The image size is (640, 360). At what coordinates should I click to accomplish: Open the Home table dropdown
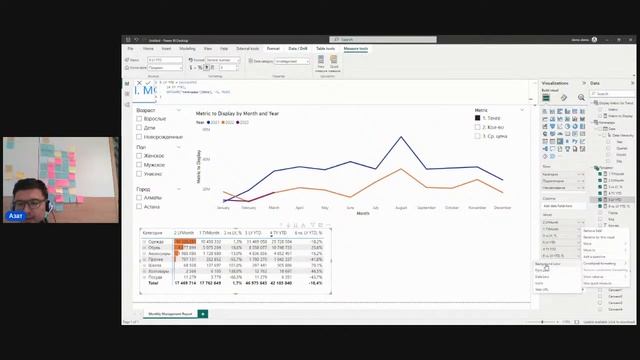pos(165,68)
